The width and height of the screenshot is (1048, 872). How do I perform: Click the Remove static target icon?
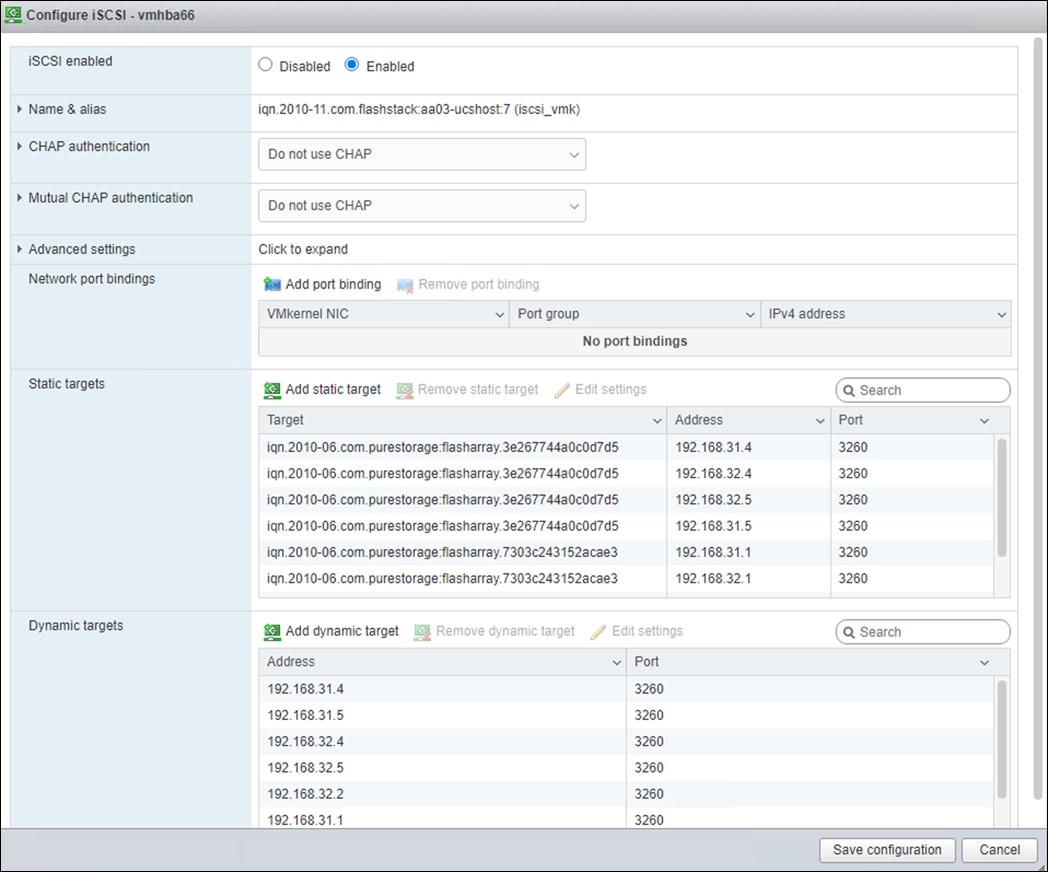pos(404,389)
